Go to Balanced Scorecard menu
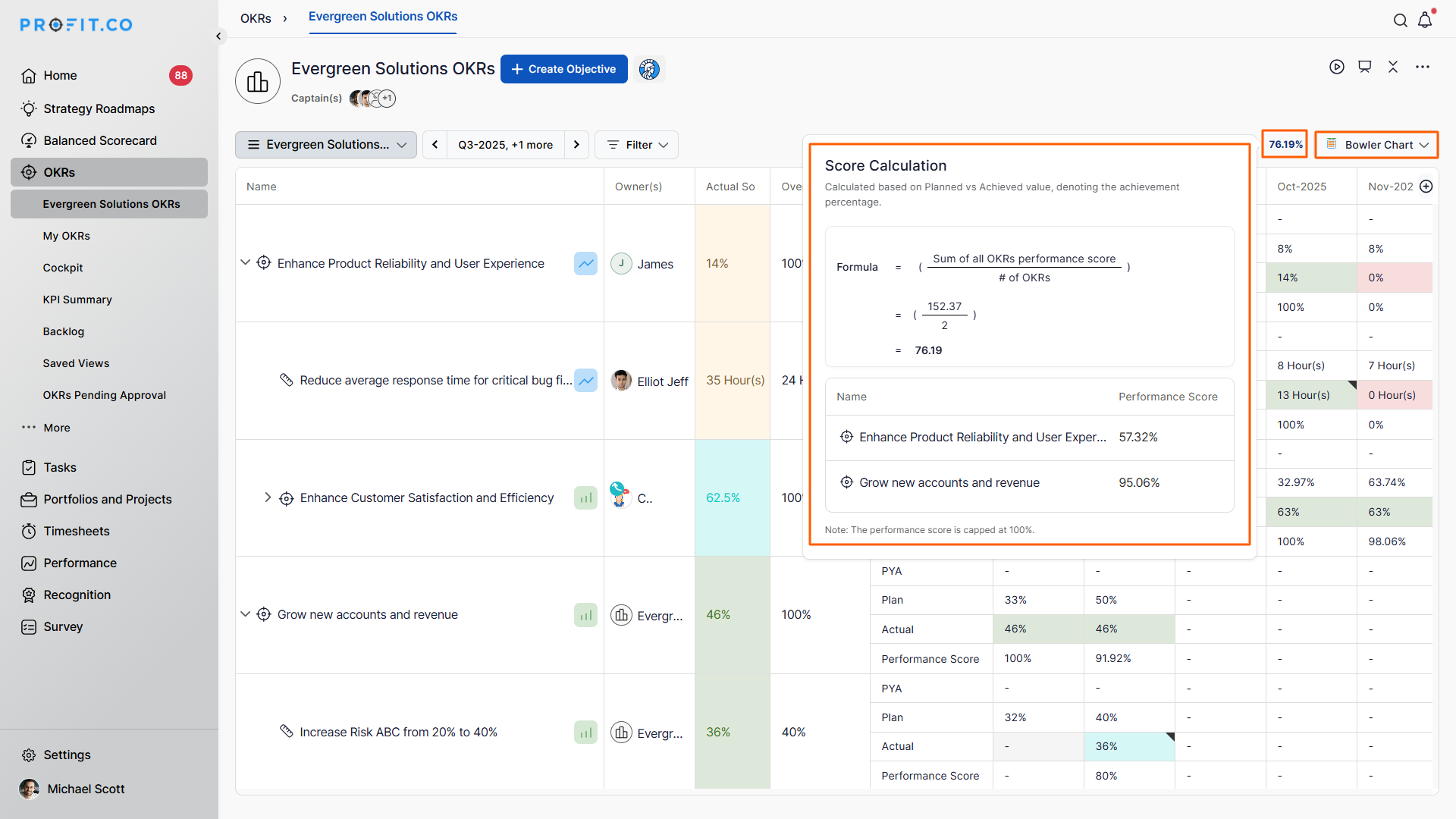Image resolution: width=1456 pixels, height=819 pixels. coord(99,140)
